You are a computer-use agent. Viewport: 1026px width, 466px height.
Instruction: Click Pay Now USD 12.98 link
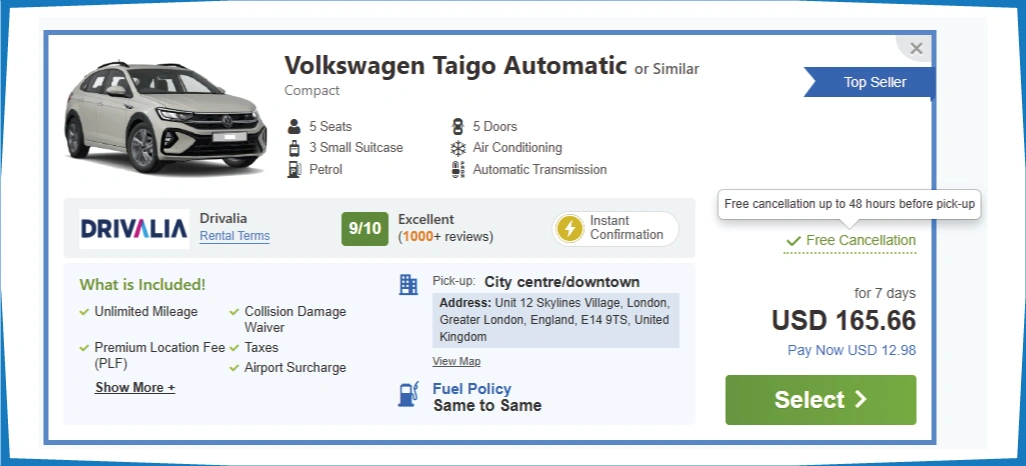pyautogui.click(x=851, y=350)
